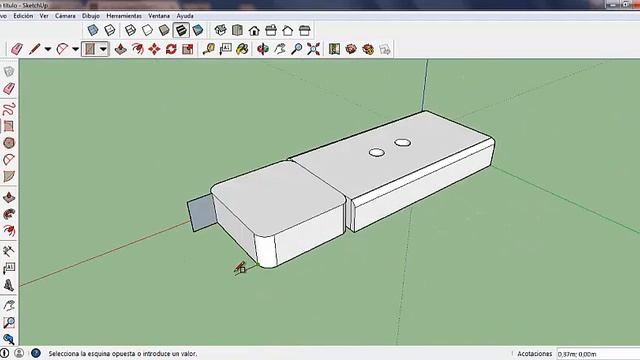This screenshot has height=360, width=640.
Task: Select Pan tool in left sidebar
Action: point(9,306)
